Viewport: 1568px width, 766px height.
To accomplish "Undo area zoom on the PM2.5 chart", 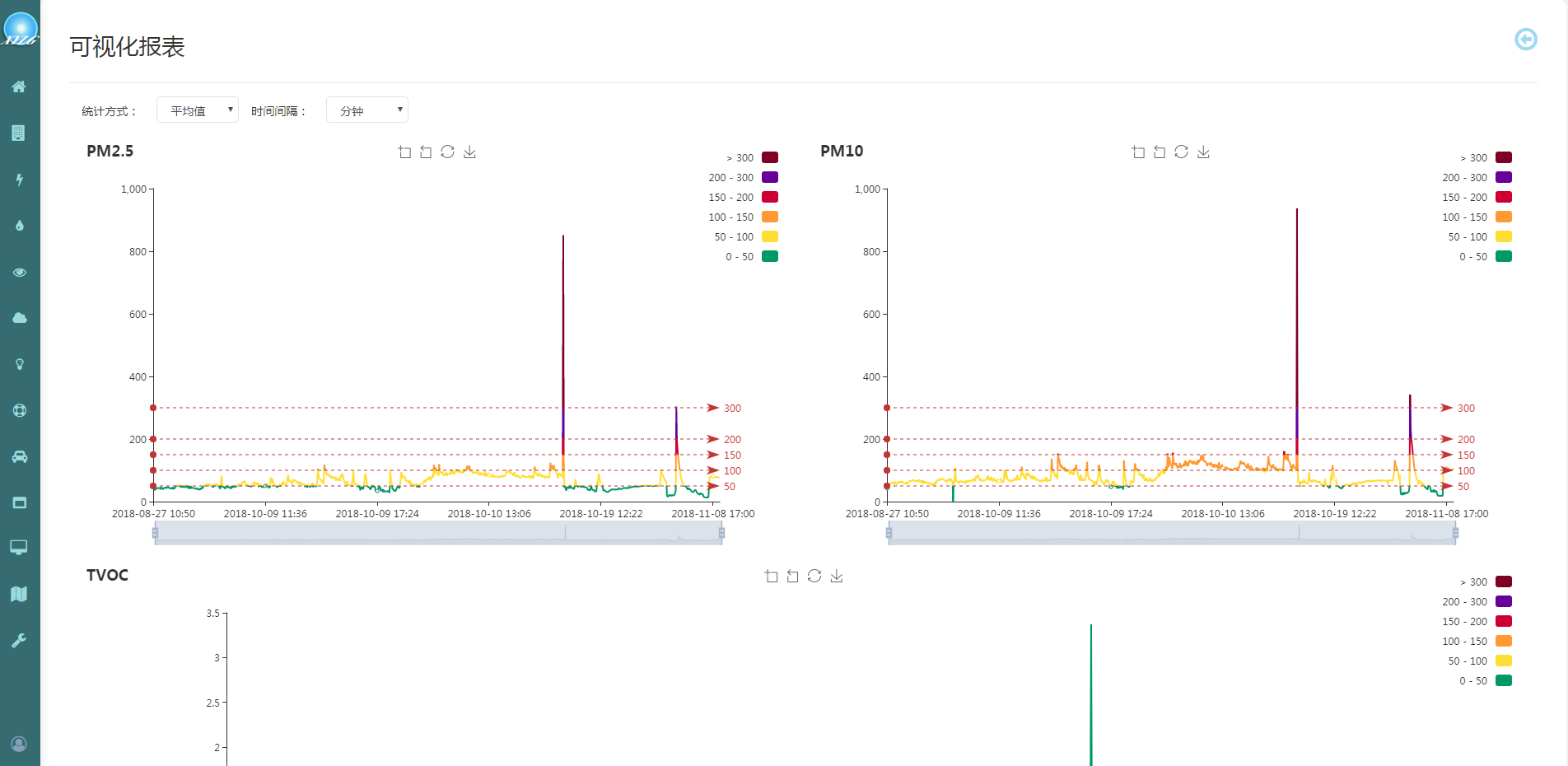I will tap(426, 152).
